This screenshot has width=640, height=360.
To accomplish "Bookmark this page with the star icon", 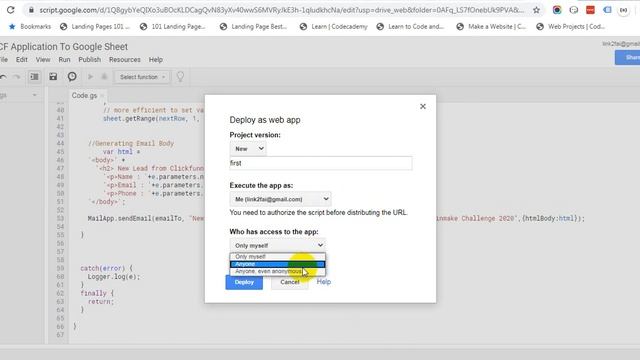I will (x=536, y=10).
